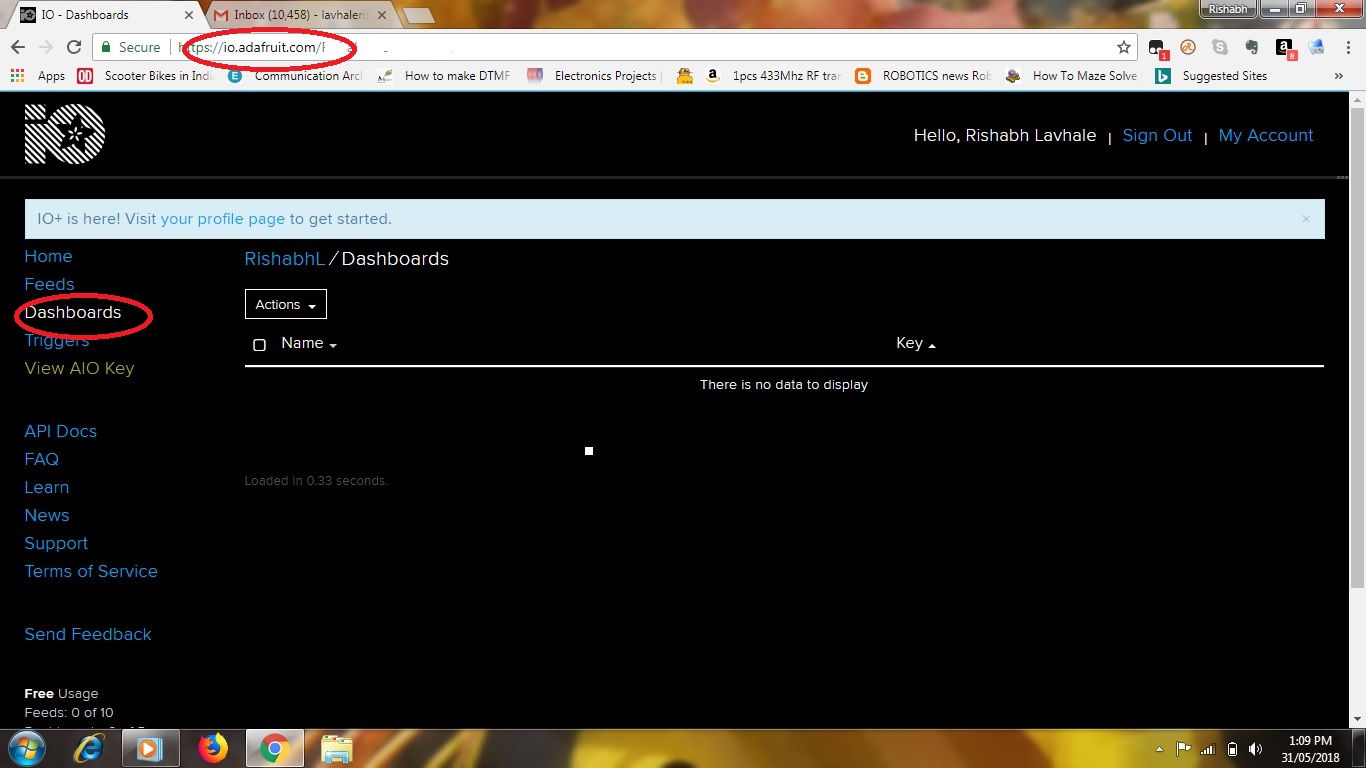The height and width of the screenshot is (768, 1366).
Task: Open the 1pcs 433Mhz RF bookmark
Action: [x=772, y=76]
